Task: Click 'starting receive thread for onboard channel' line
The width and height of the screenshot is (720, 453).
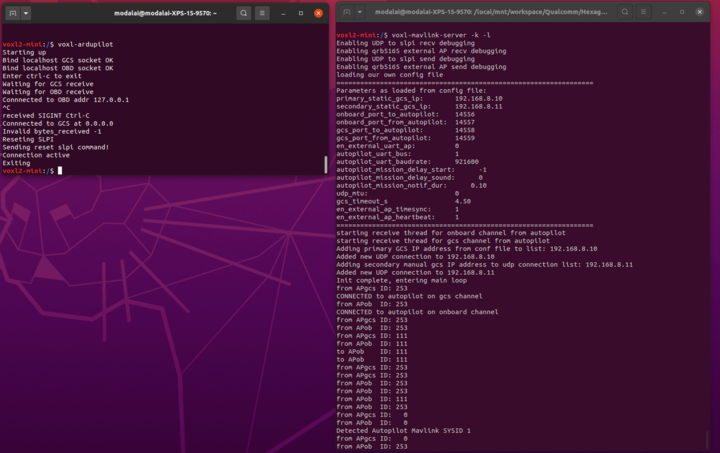Action: pos(451,233)
